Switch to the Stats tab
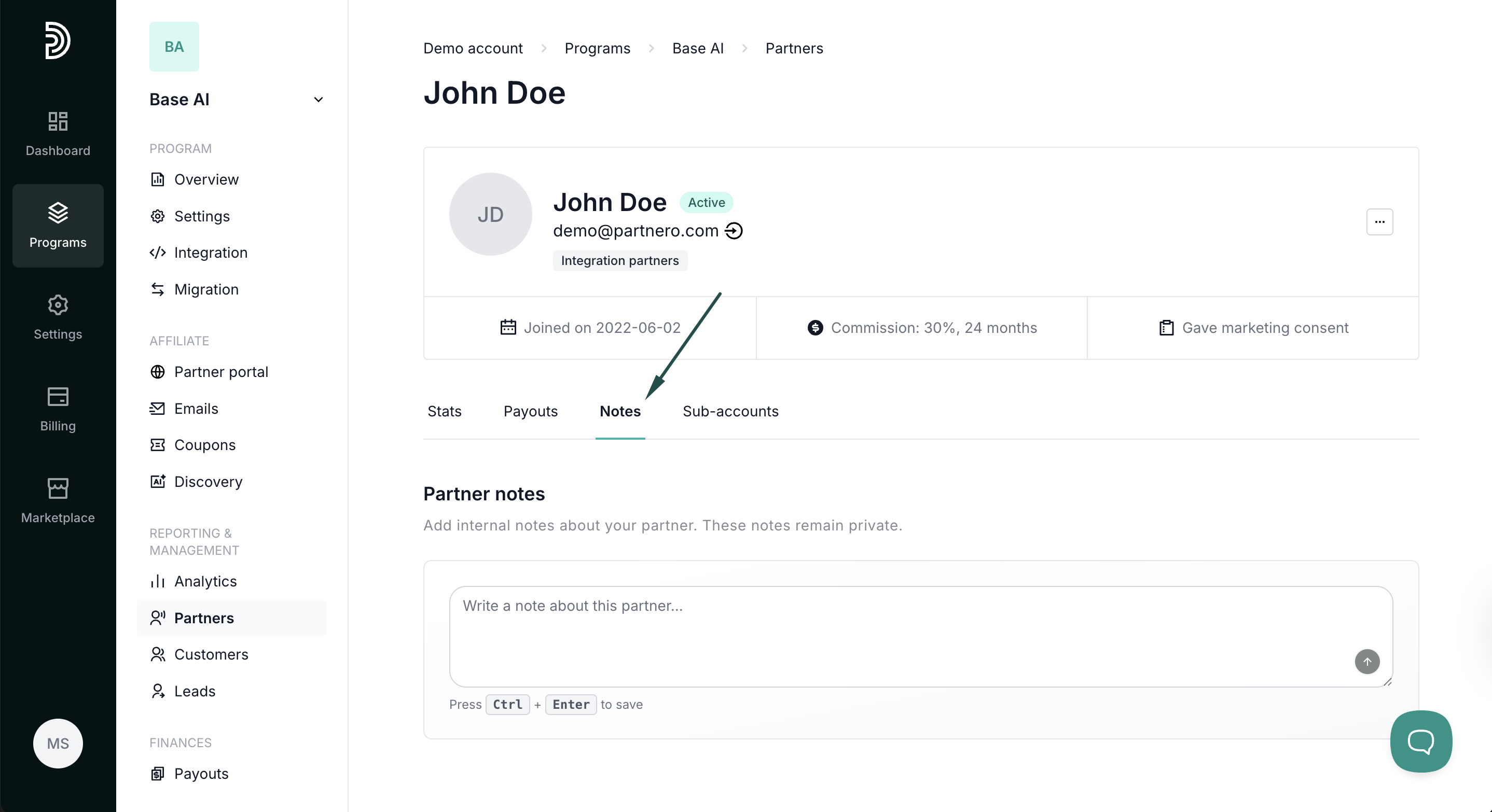The width and height of the screenshot is (1492, 812). [x=444, y=411]
